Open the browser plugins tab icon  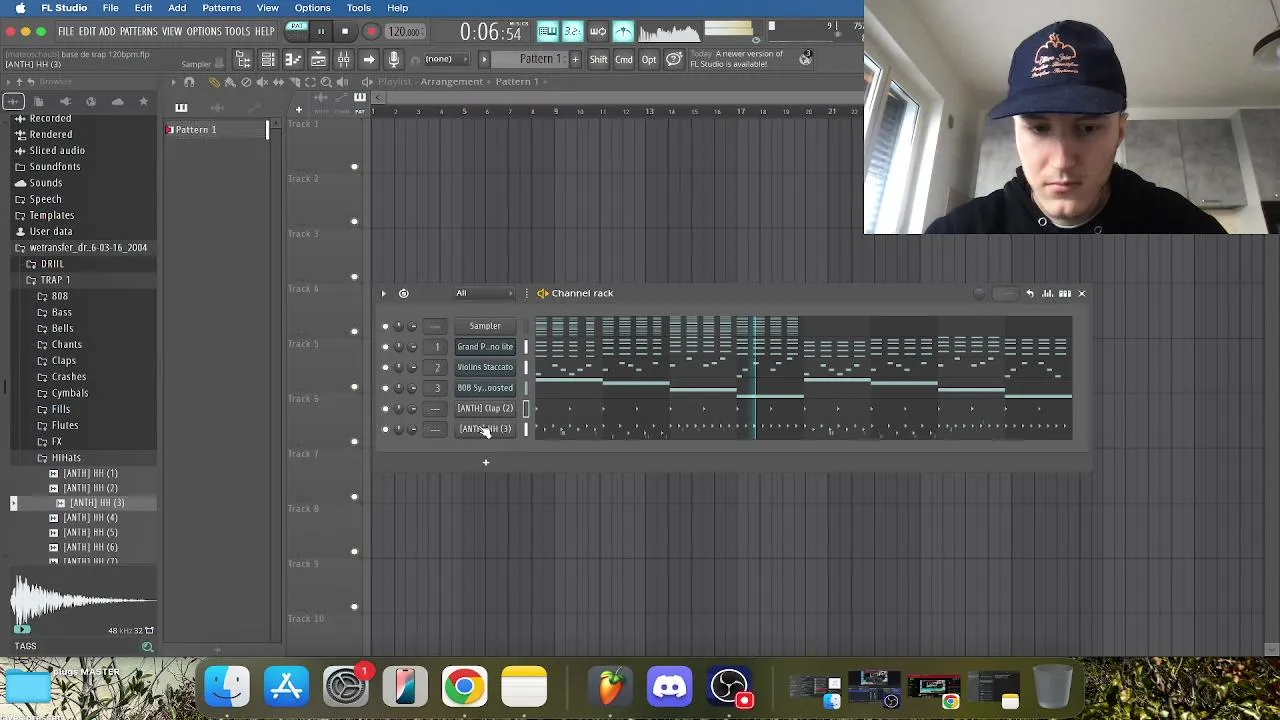[x=65, y=101]
